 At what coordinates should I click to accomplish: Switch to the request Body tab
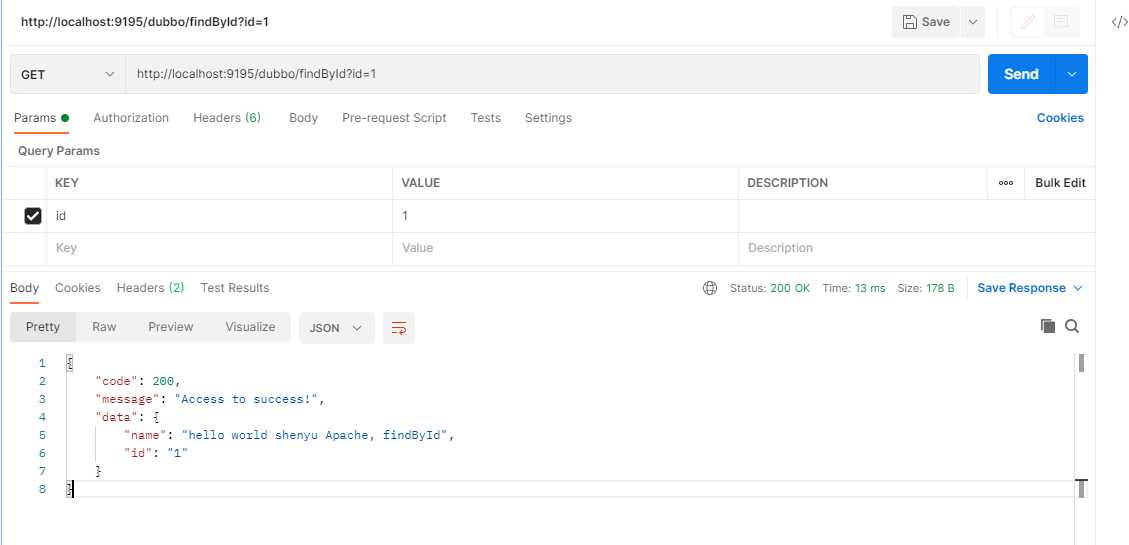point(303,118)
